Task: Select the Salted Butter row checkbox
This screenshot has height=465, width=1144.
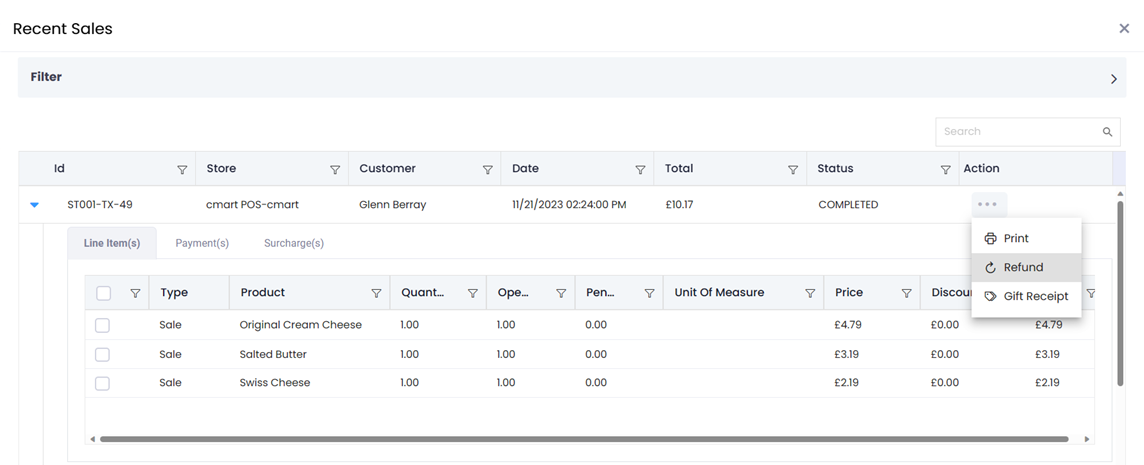Action: pyautogui.click(x=102, y=355)
